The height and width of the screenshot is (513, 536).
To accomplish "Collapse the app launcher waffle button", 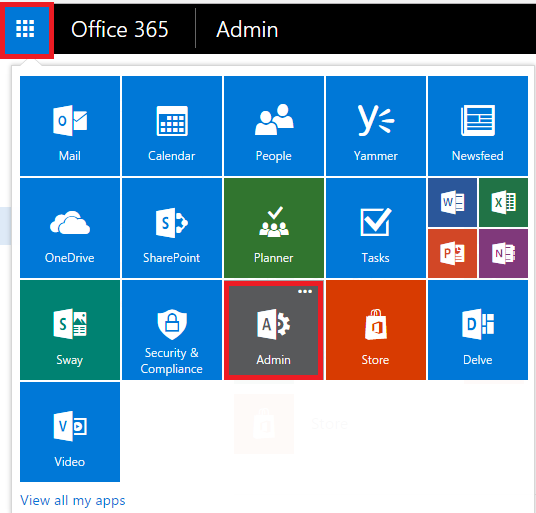I will pyautogui.click(x=25, y=29).
